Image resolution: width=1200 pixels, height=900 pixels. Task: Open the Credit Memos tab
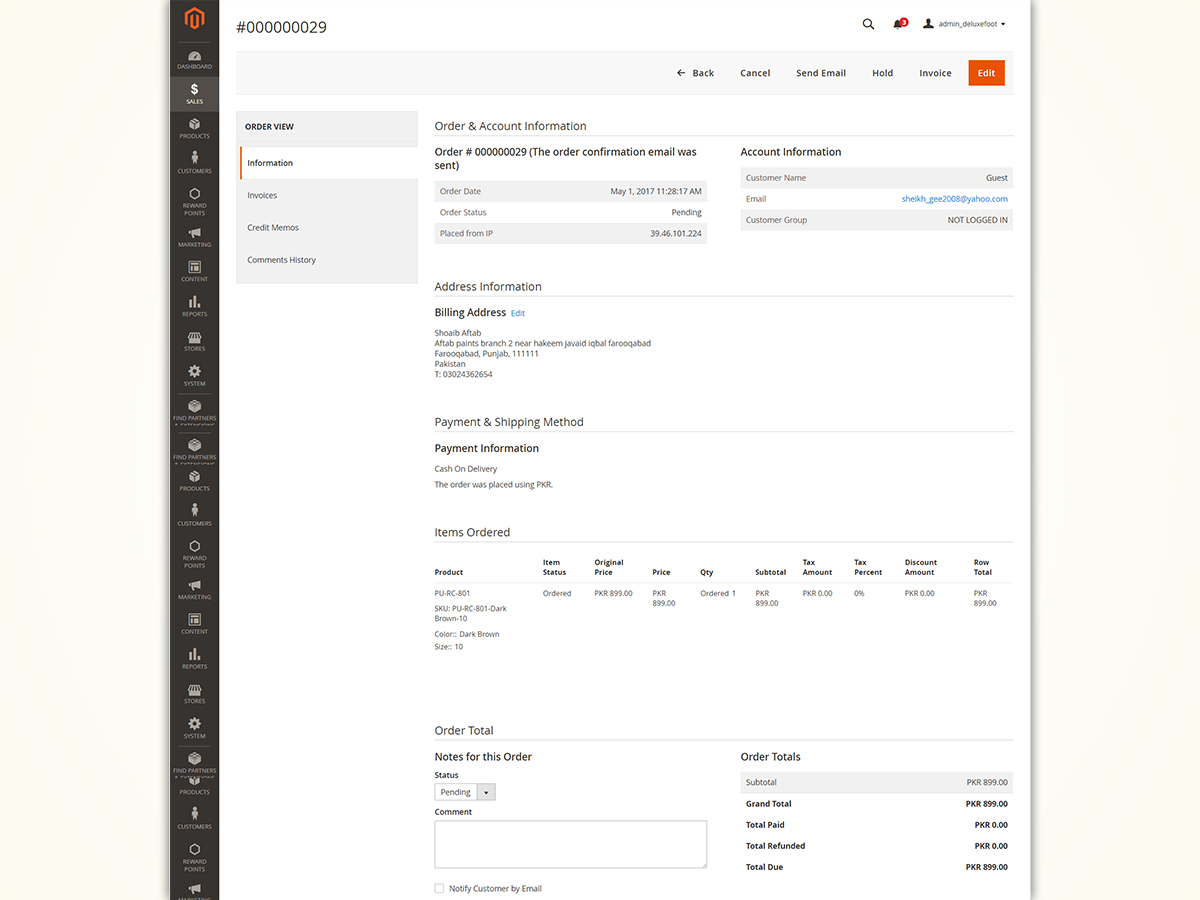click(273, 228)
